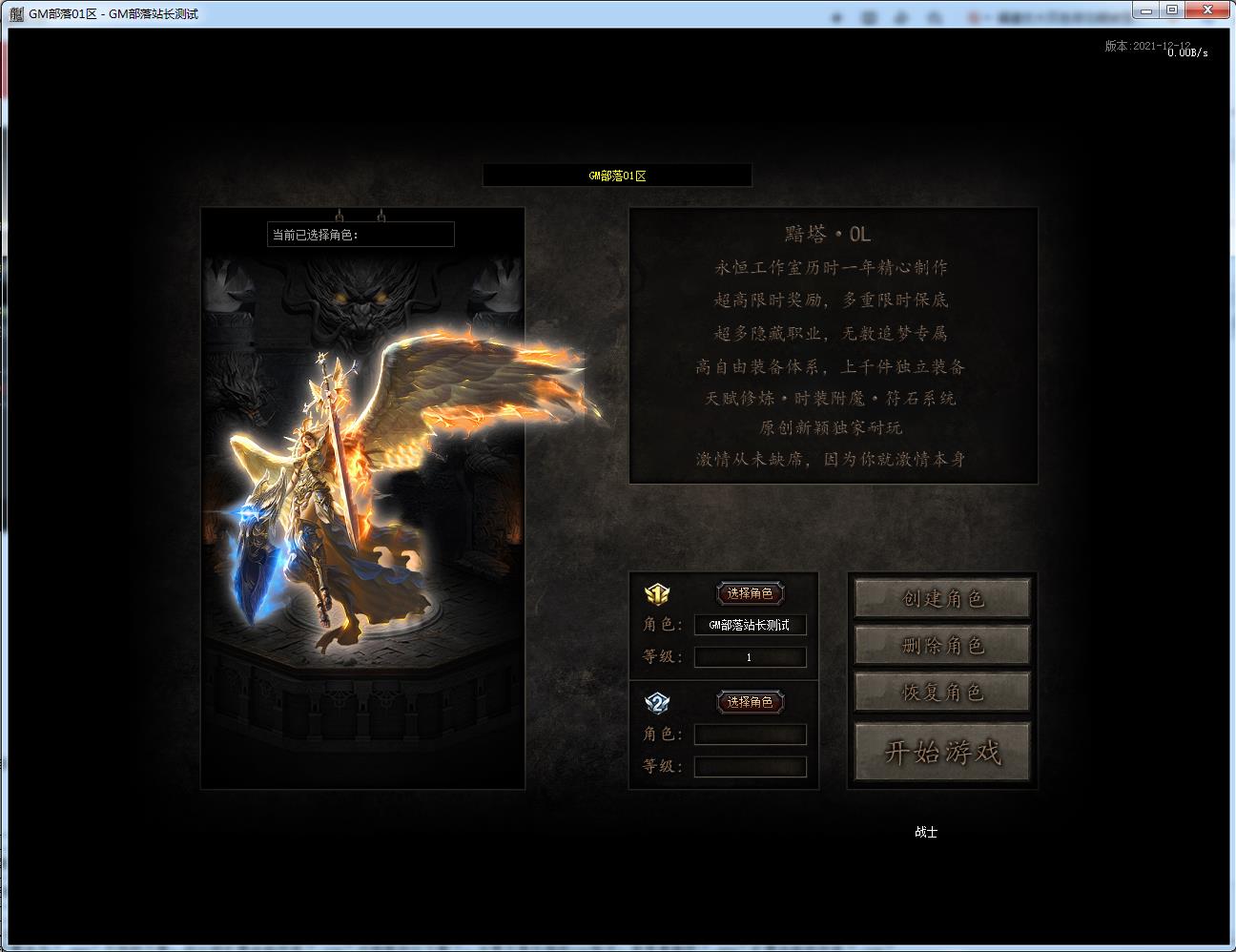Click the slot 1 角色 label
Image resolution: width=1236 pixels, height=952 pixels.
point(662,625)
